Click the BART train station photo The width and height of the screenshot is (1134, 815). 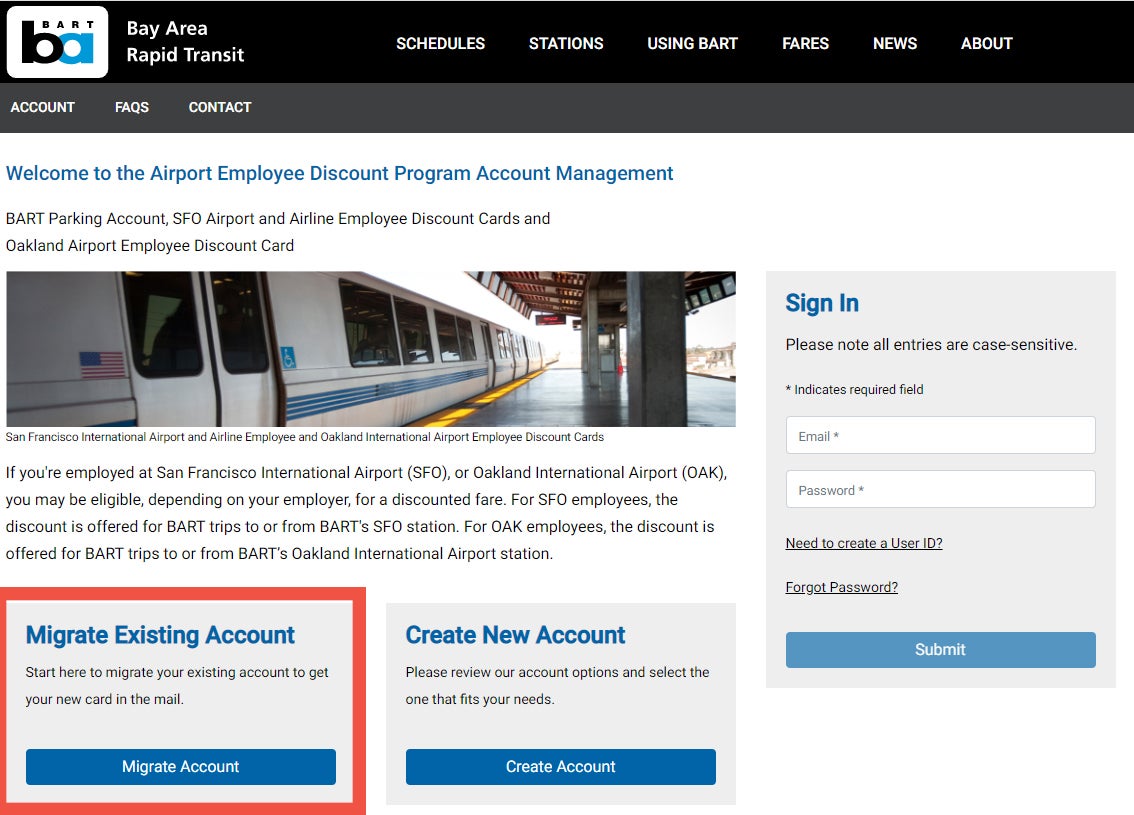[x=371, y=349]
